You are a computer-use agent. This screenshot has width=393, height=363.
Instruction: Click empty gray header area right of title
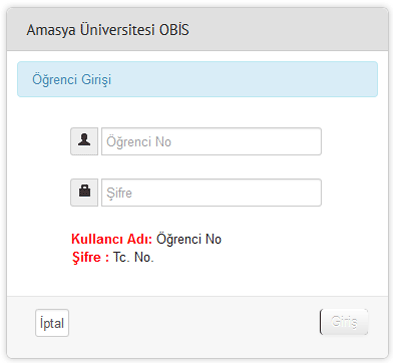(287, 30)
